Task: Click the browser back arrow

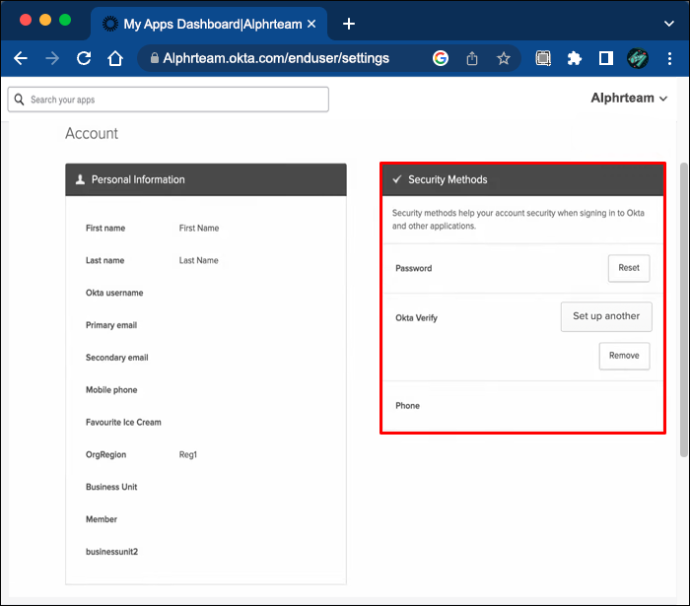Action: (21, 58)
